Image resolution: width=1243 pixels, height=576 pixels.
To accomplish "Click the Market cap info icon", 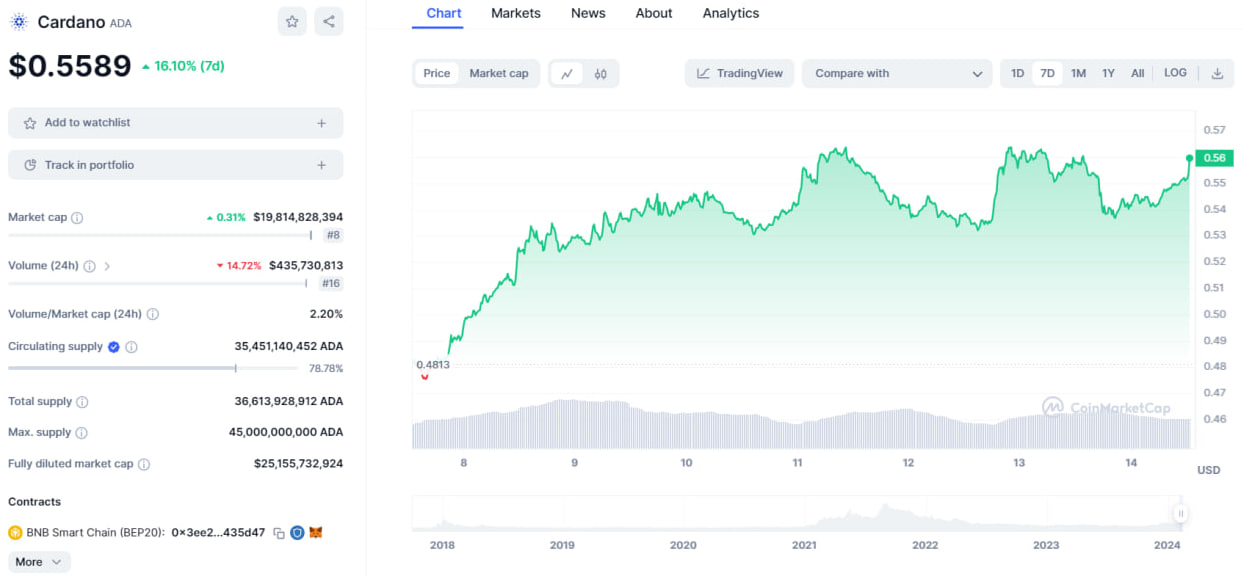I will [77, 217].
